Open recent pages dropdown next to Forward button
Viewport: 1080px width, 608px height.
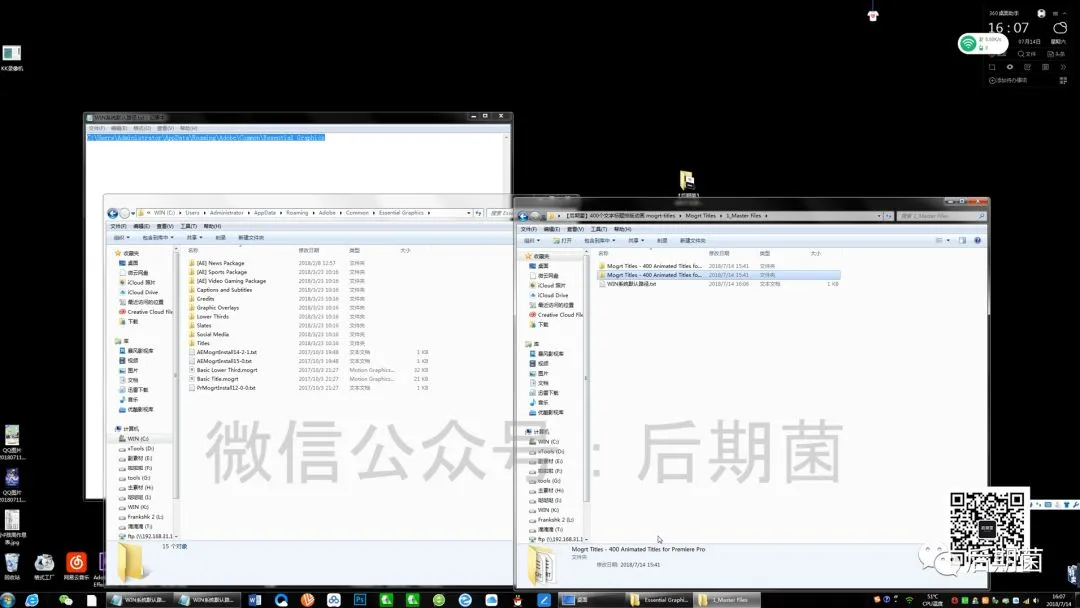133,213
